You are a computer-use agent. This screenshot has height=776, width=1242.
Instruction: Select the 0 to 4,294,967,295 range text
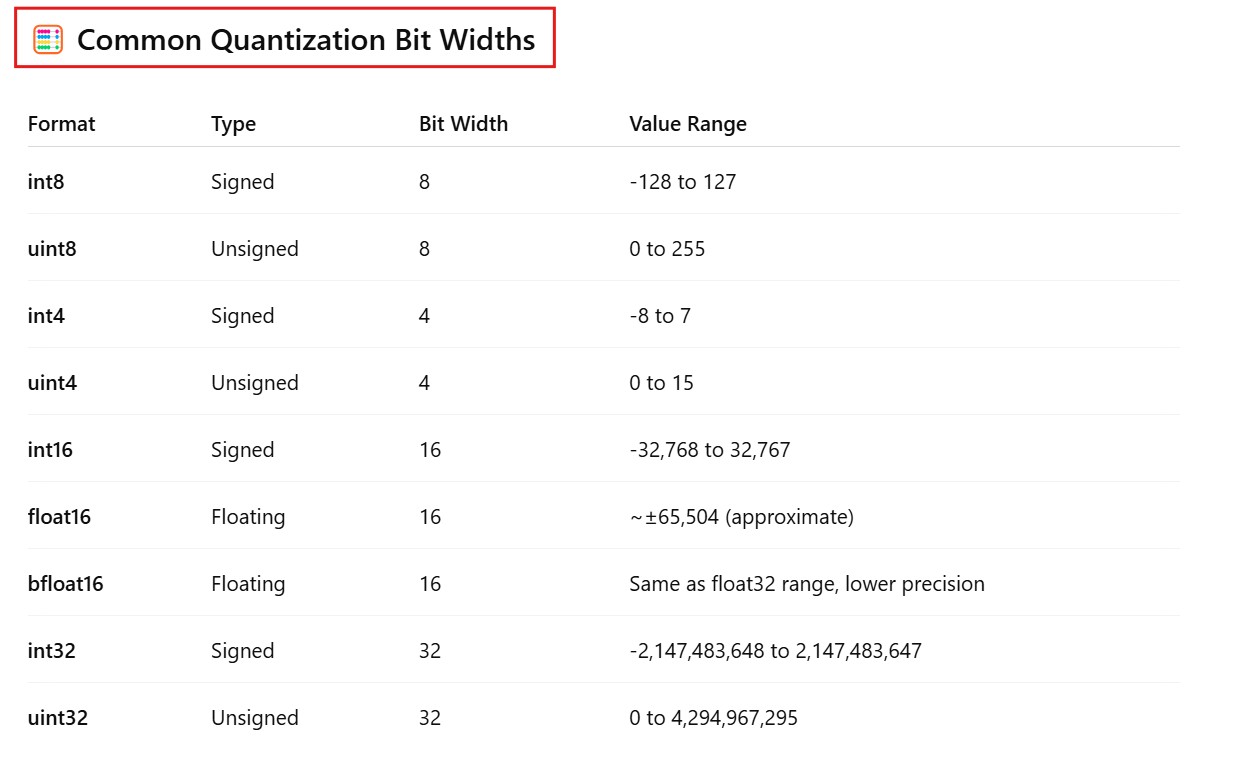[713, 718]
